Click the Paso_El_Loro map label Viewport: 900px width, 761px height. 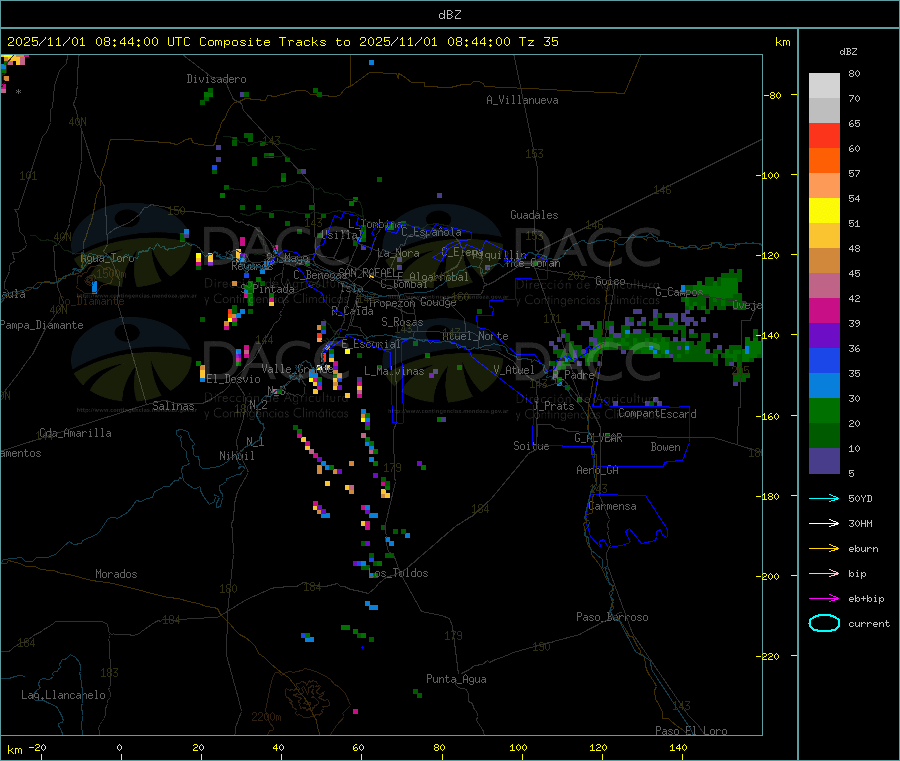(x=691, y=731)
